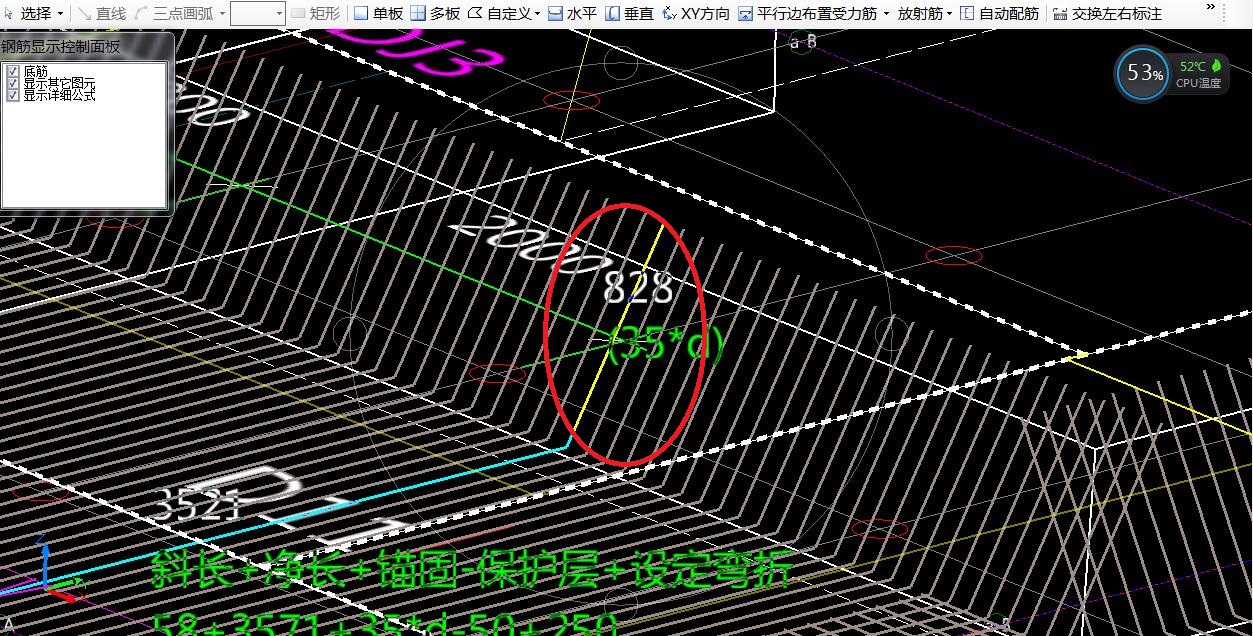Click the 52℃ CPU温度 readout

click(x=1200, y=75)
